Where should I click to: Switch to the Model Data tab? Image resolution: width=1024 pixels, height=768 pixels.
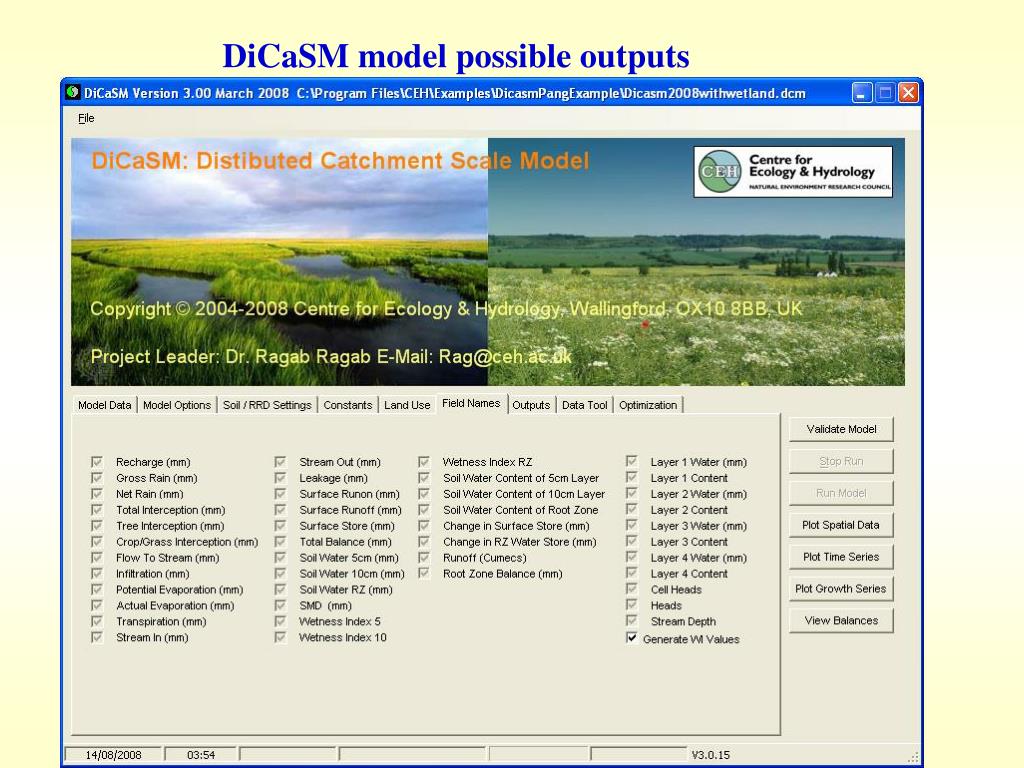click(x=104, y=405)
